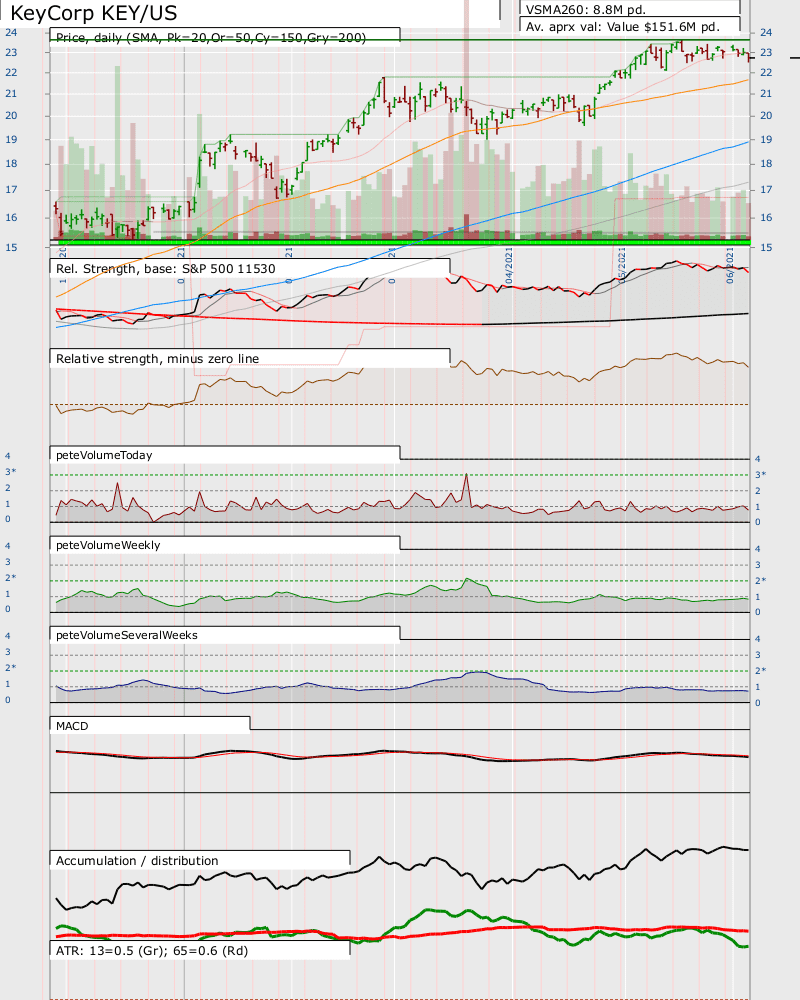The height and width of the screenshot is (1000, 800).
Task: Click the MACD panel label
Action: coord(72,726)
